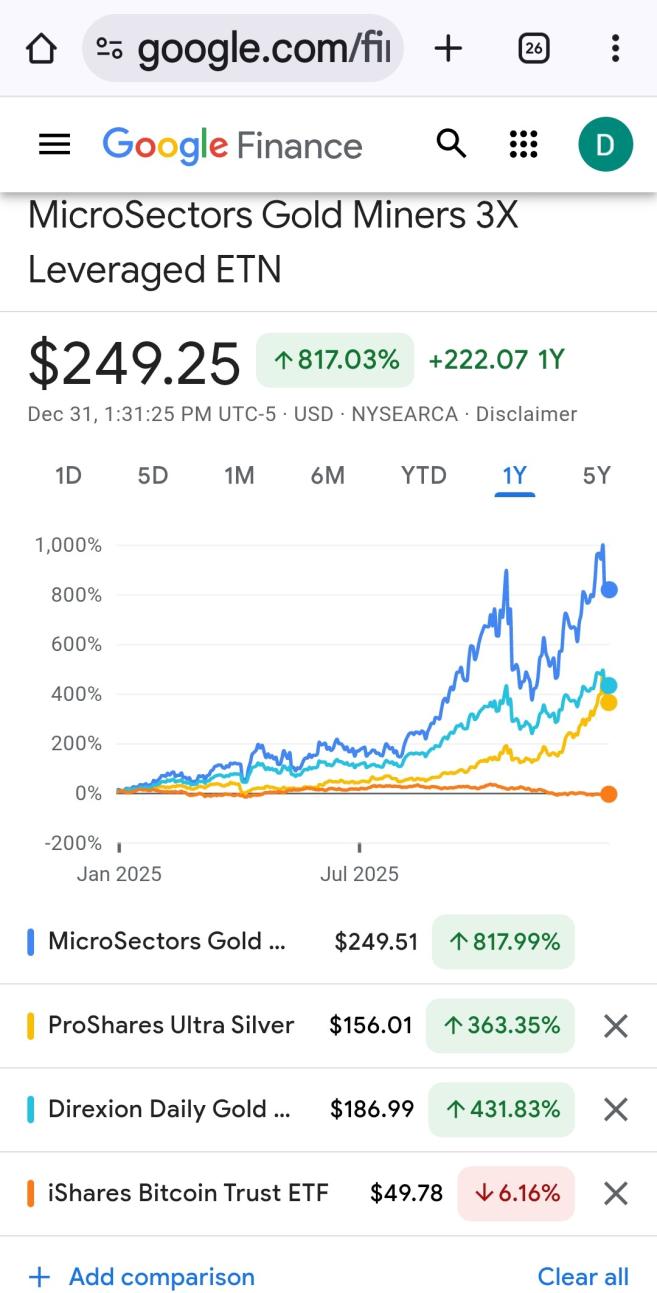657x1293 pixels.
Task: Click Add comparison link
Action: [142, 1277]
